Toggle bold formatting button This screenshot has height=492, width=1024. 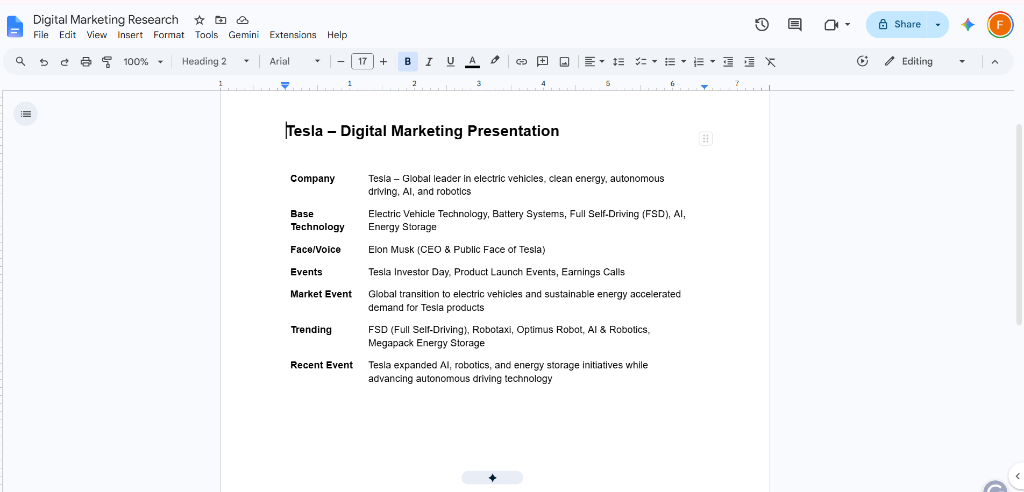point(408,61)
